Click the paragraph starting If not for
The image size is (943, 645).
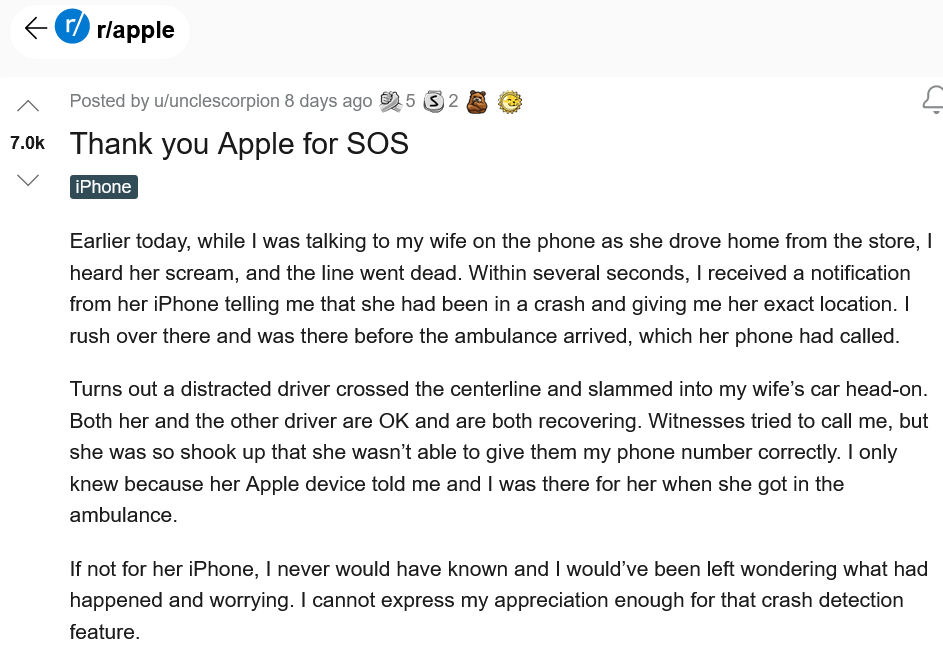[x=499, y=600]
